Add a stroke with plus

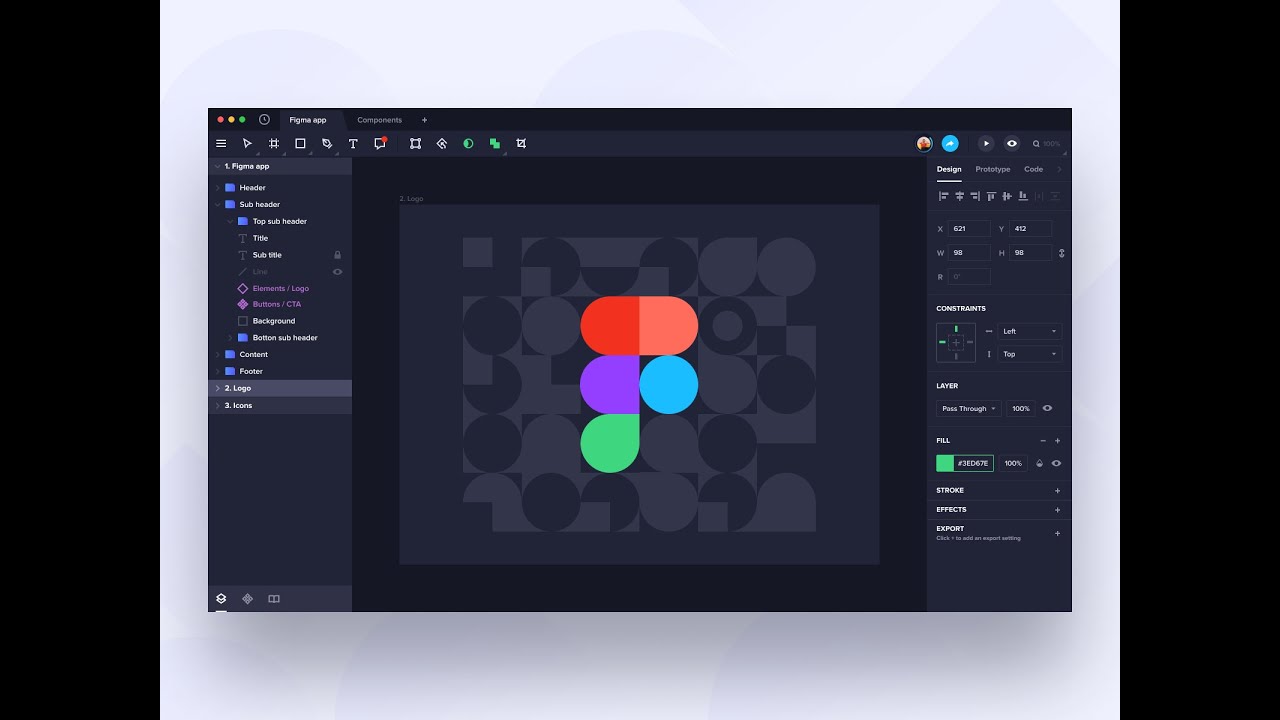(x=1058, y=491)
